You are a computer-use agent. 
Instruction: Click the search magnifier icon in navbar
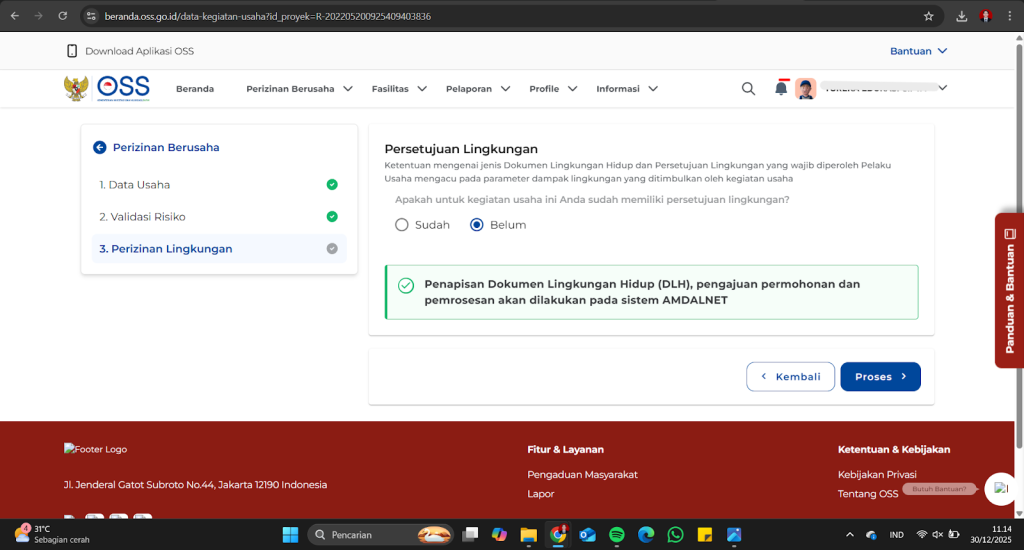click(x=748, y=89)
